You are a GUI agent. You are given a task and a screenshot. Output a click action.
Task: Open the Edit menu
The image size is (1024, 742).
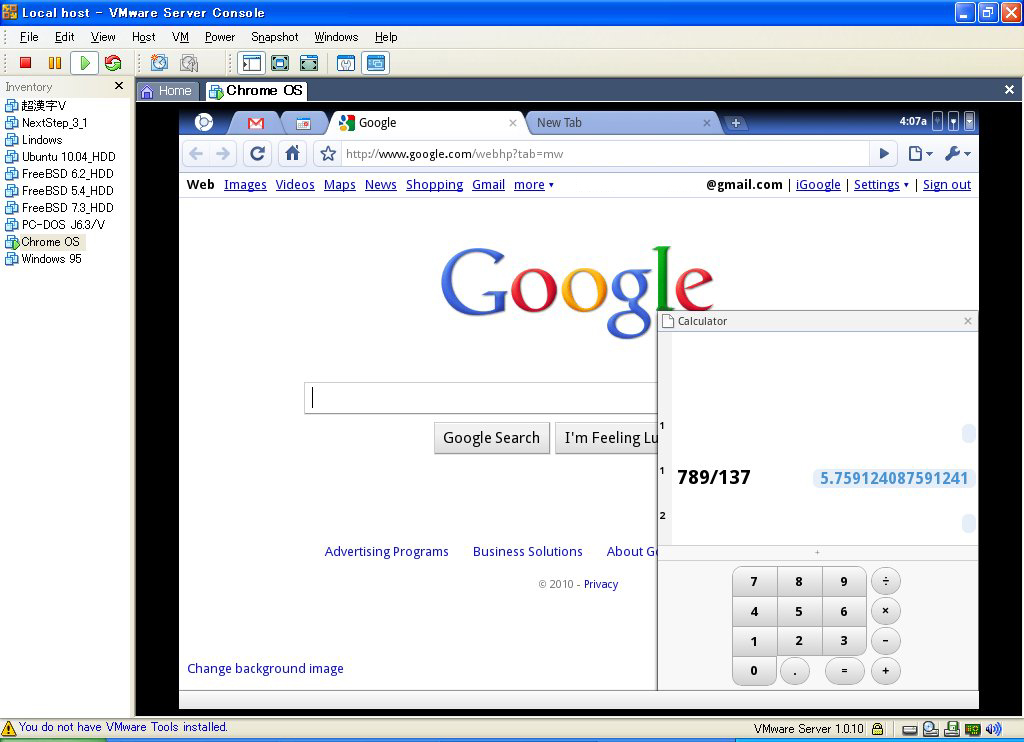(65, 37)
